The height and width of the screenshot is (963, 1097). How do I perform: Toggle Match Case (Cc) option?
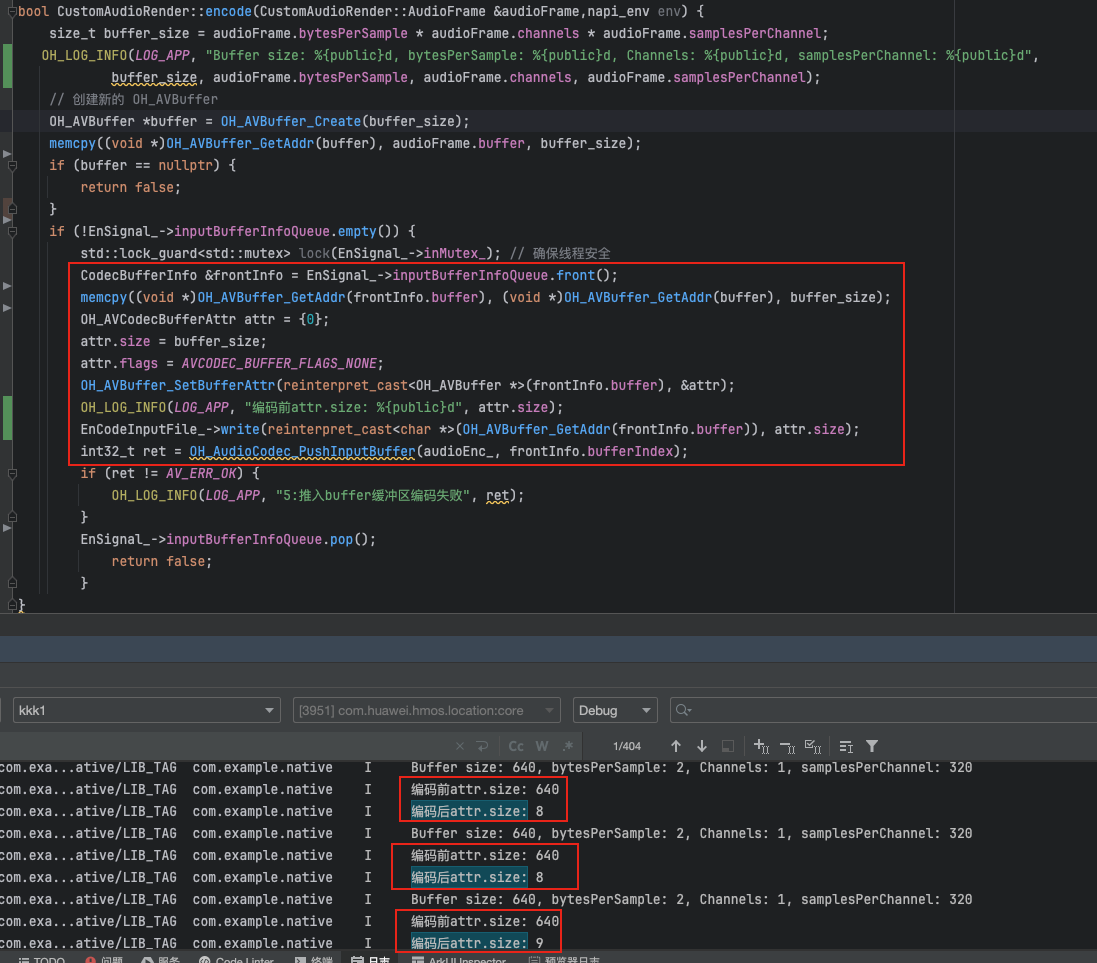pyautogui.click(x=516, y=746)
